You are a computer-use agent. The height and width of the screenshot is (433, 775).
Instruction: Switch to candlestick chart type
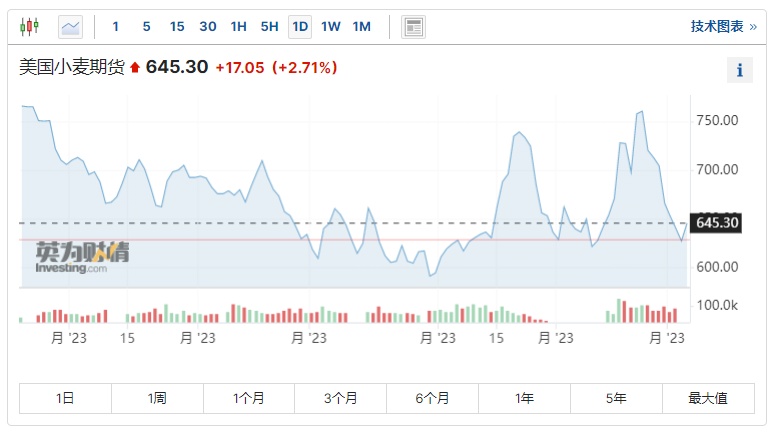click(30, 26)
